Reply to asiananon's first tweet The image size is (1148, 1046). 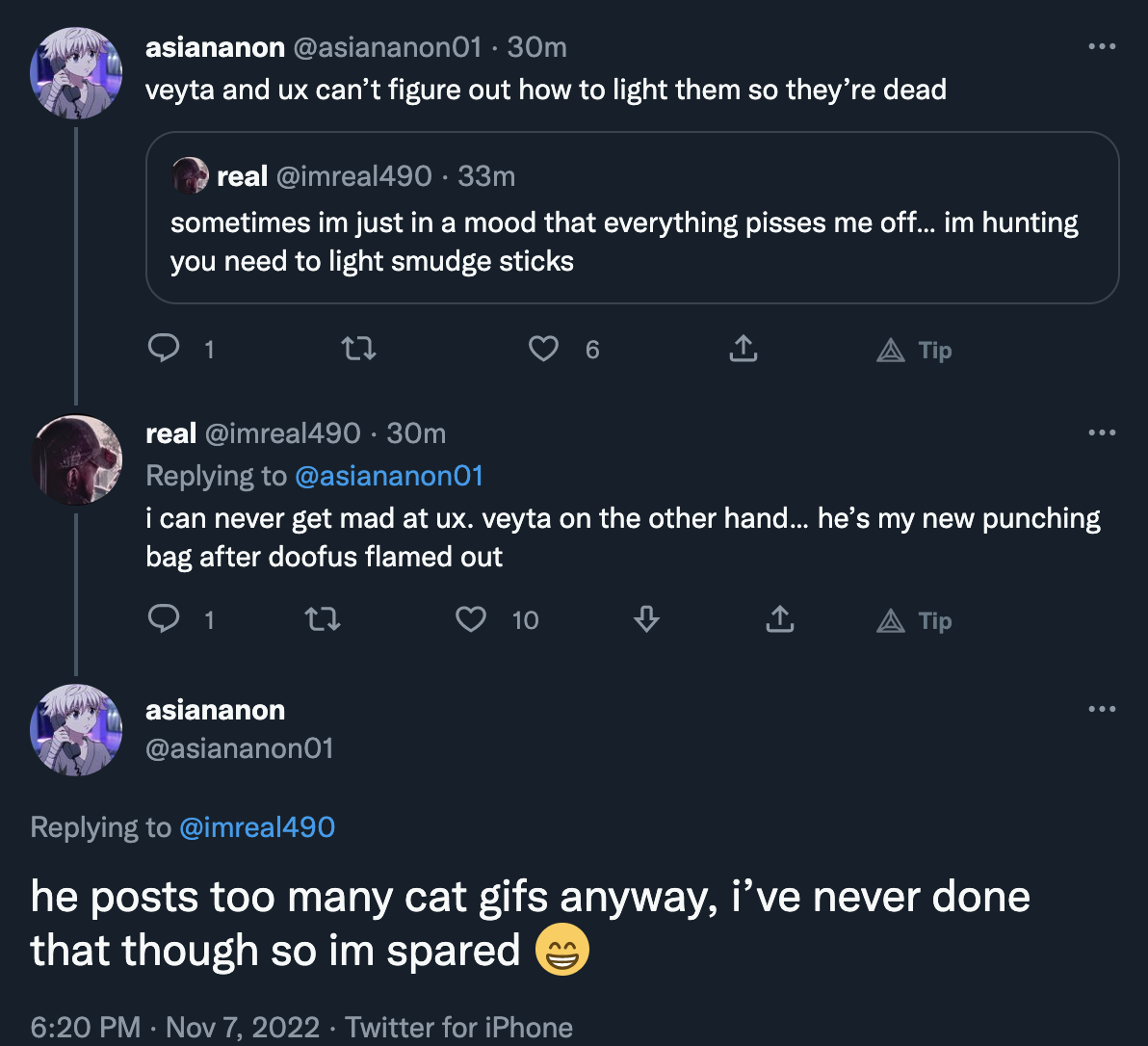(164, 348)
